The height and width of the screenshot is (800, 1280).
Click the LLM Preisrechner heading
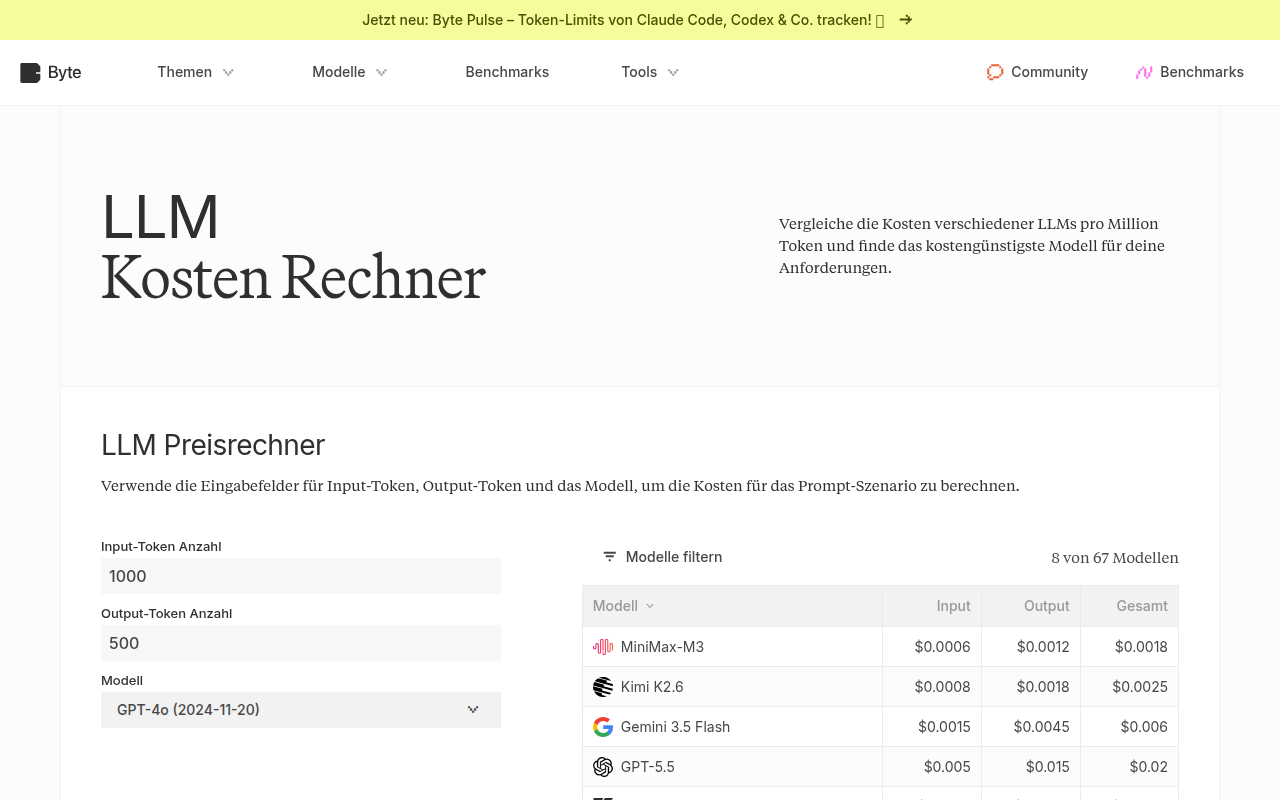tap(213, 445)
